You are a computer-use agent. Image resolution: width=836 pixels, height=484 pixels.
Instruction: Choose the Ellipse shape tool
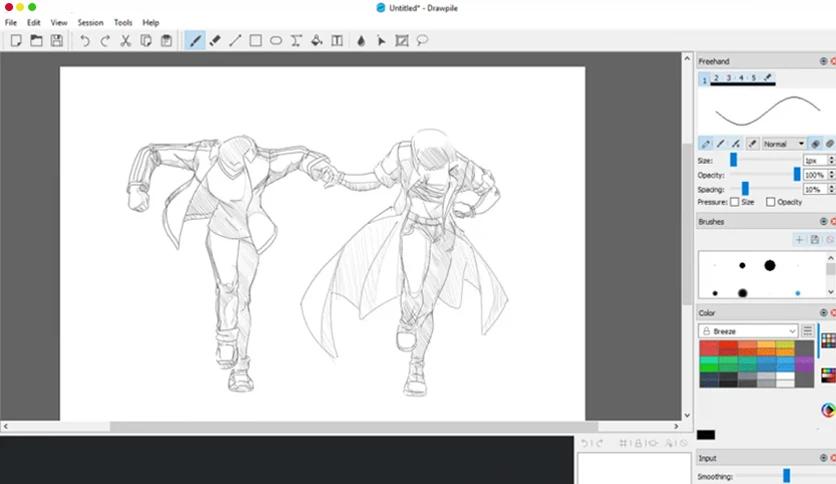pos(276,41)
